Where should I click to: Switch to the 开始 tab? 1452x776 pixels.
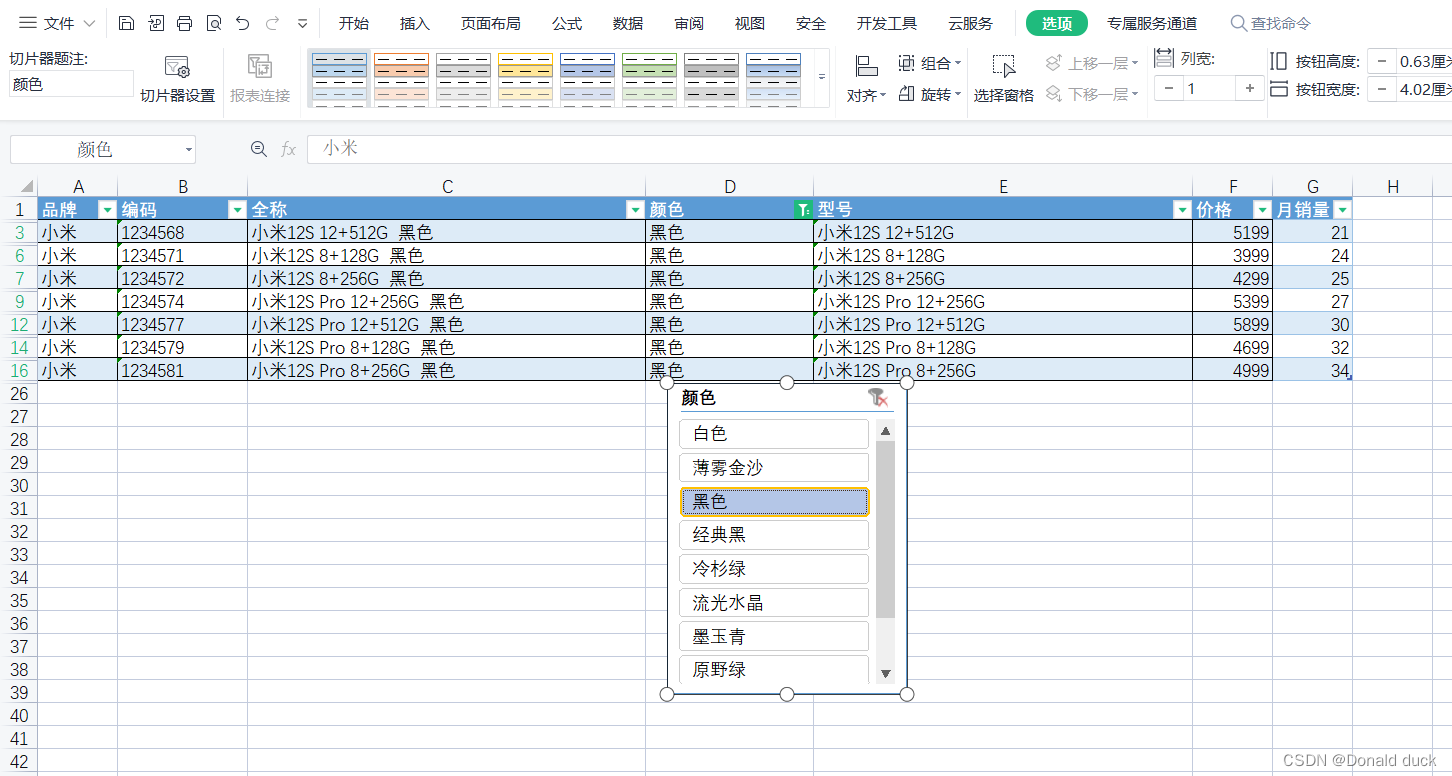[x=354, y=23]
